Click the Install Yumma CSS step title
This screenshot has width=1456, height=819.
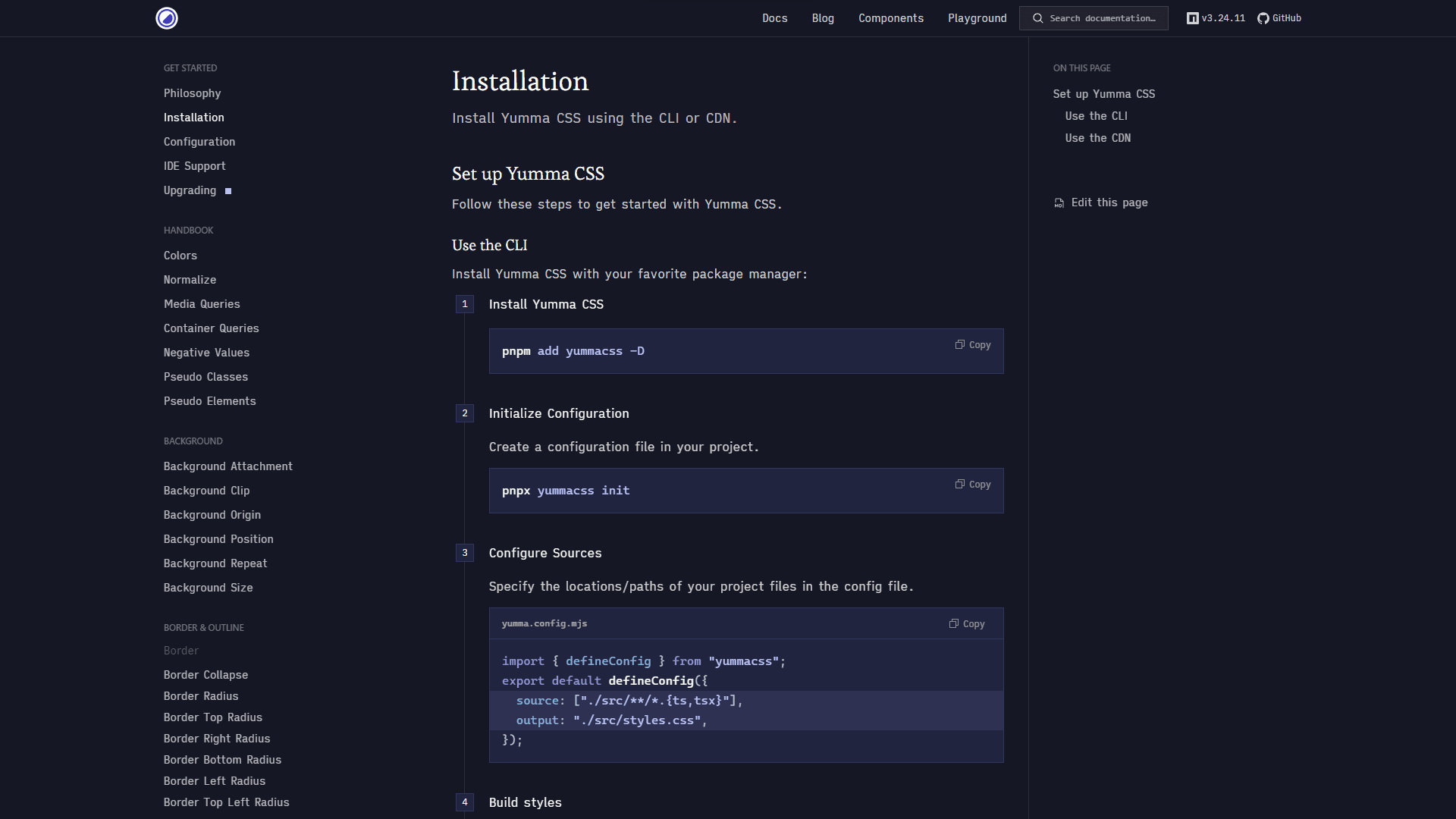(547, 304)
